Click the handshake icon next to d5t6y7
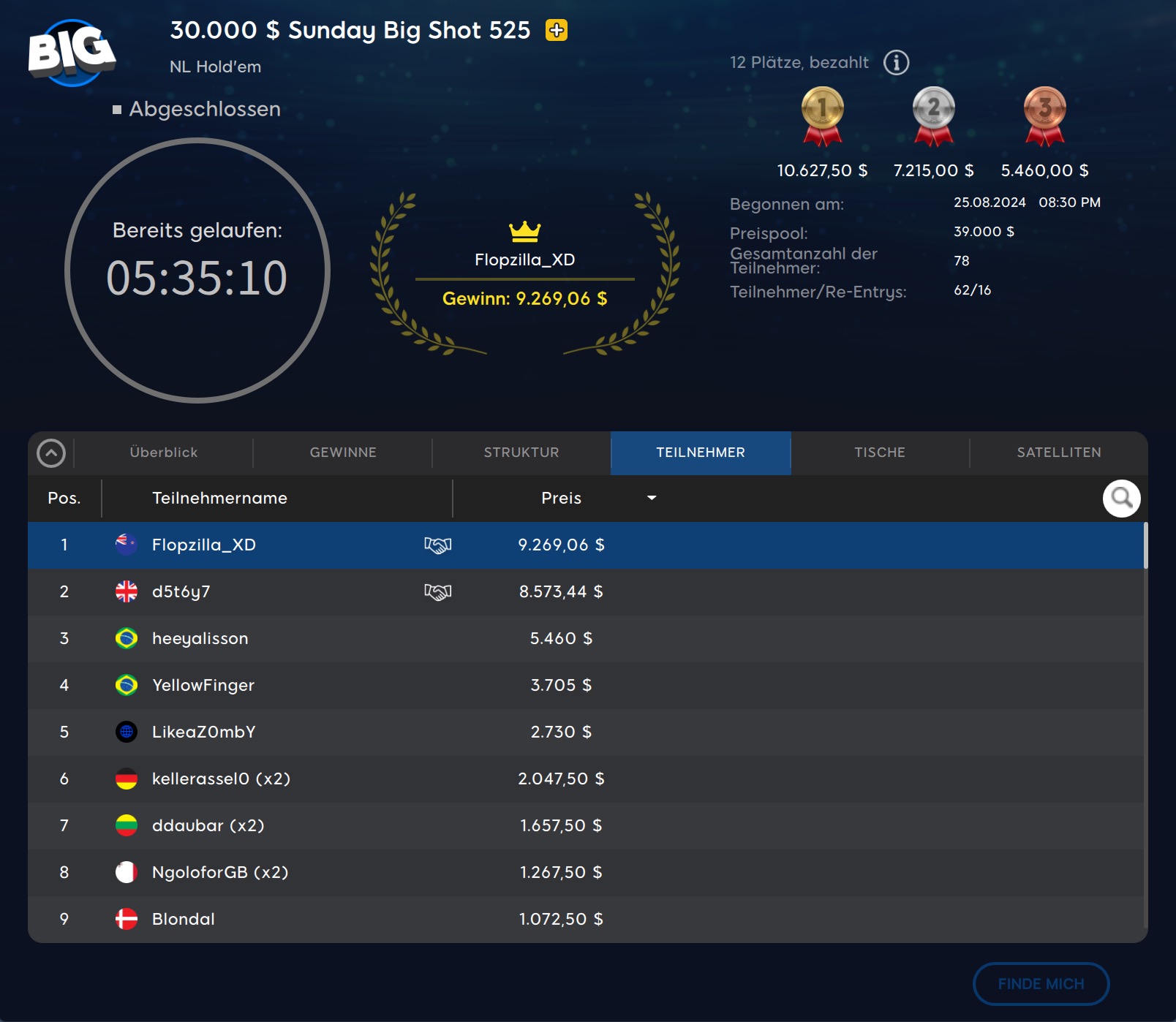This screenshot has width=1176, height=1022. coord(437,592)
